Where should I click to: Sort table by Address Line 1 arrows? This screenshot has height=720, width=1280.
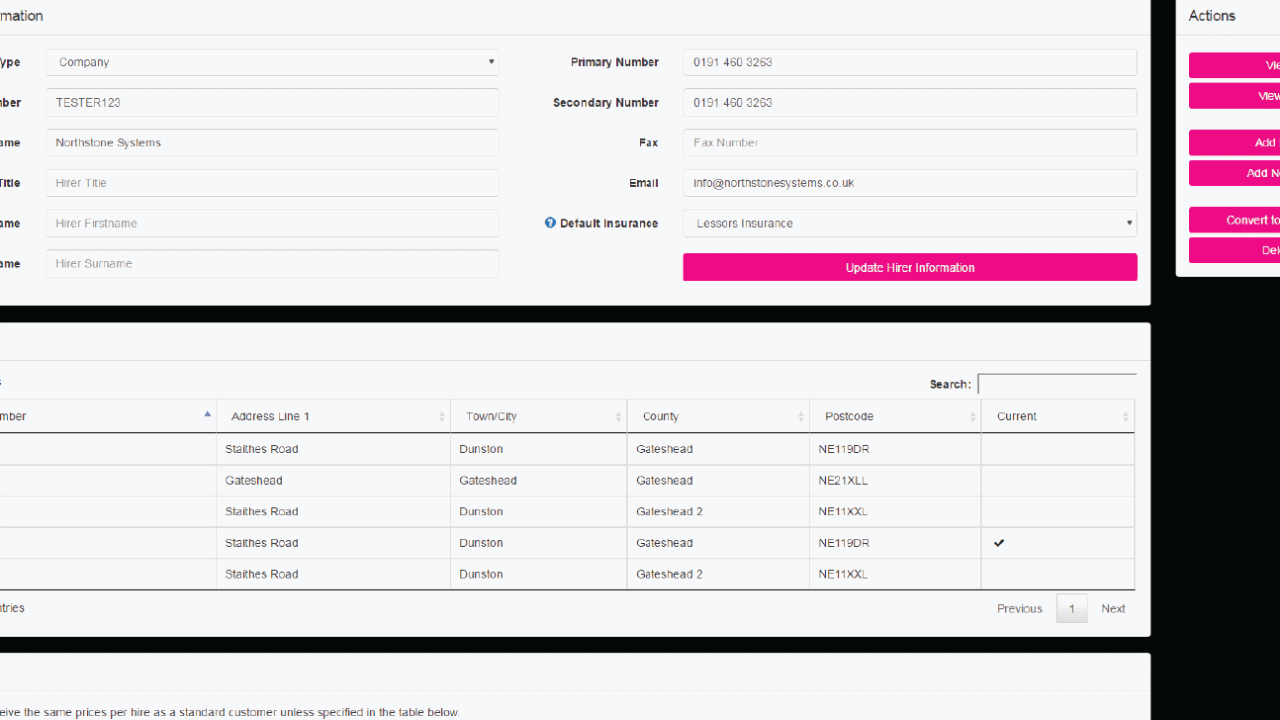click(441, 417)
